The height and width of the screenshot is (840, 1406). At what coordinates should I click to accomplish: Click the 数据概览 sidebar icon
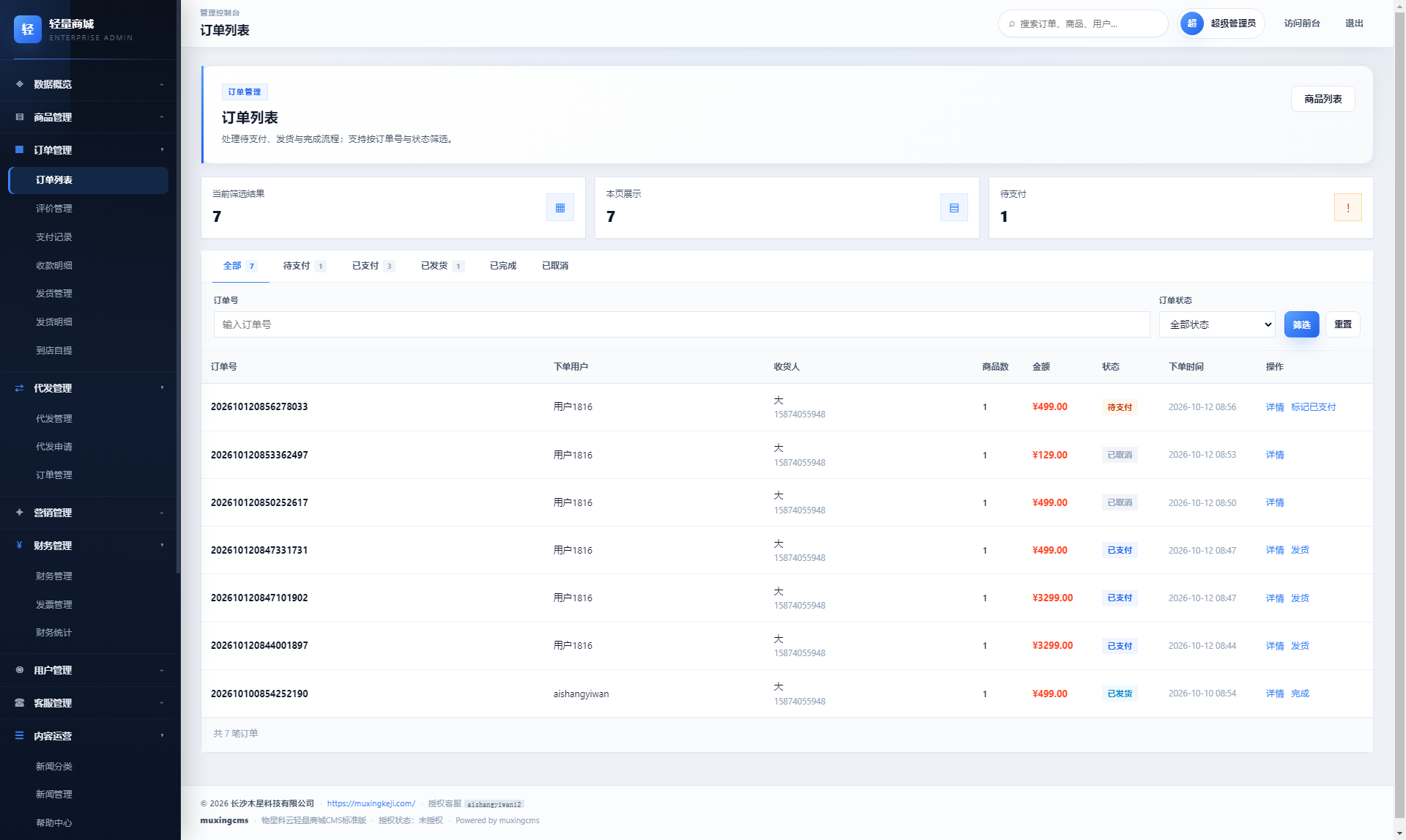[20, 84]
